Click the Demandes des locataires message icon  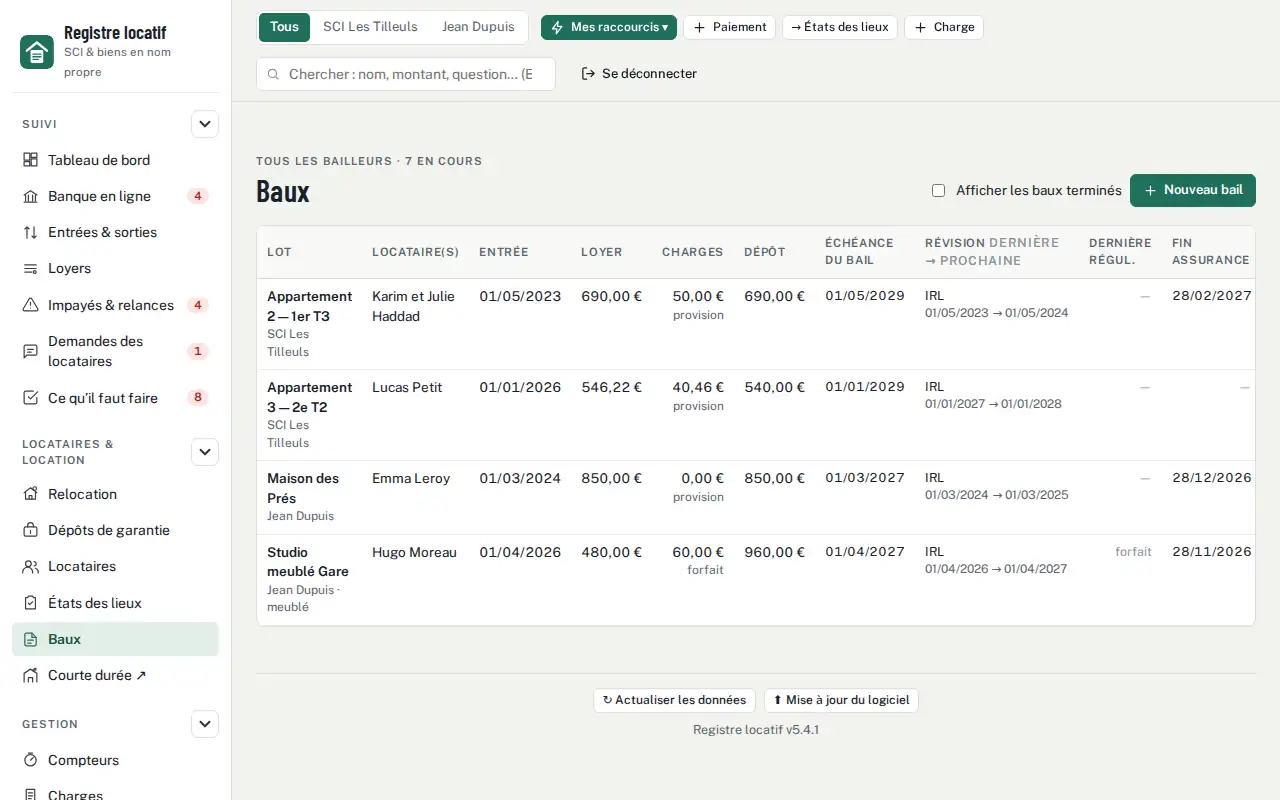click(30, 351)
